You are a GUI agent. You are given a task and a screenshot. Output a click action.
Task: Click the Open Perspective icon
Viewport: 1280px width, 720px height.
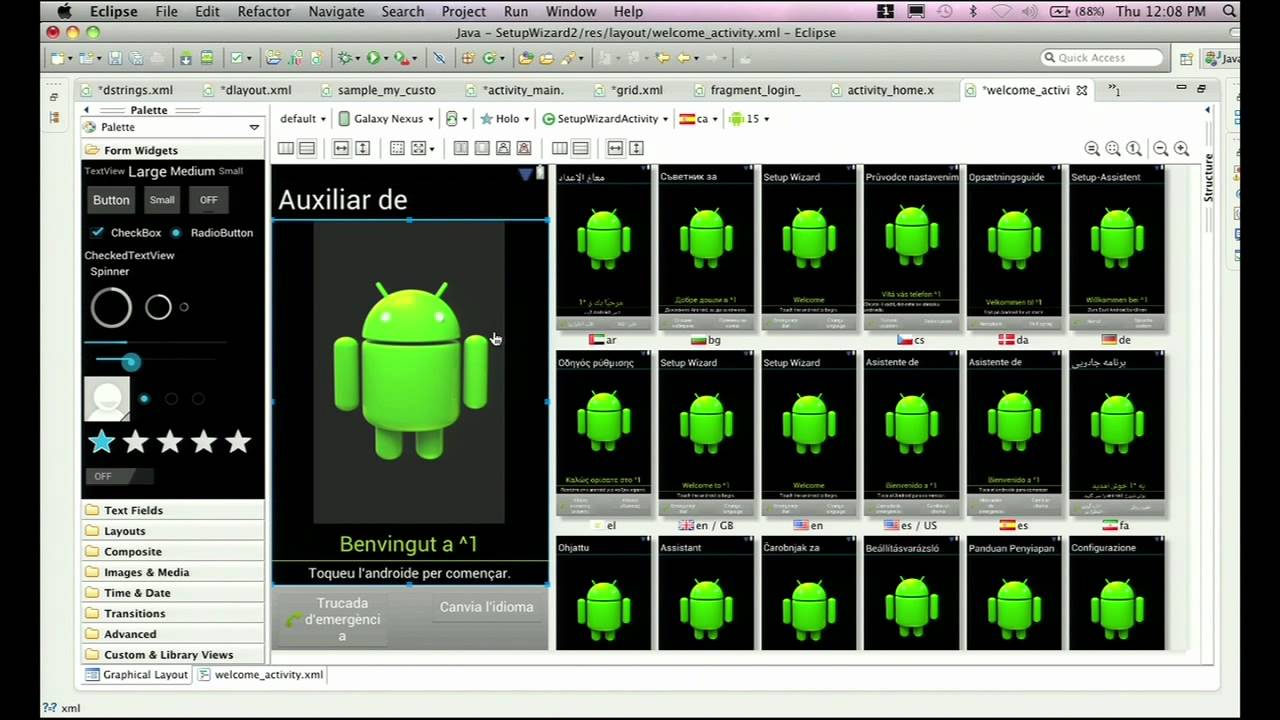[1186, 58]
